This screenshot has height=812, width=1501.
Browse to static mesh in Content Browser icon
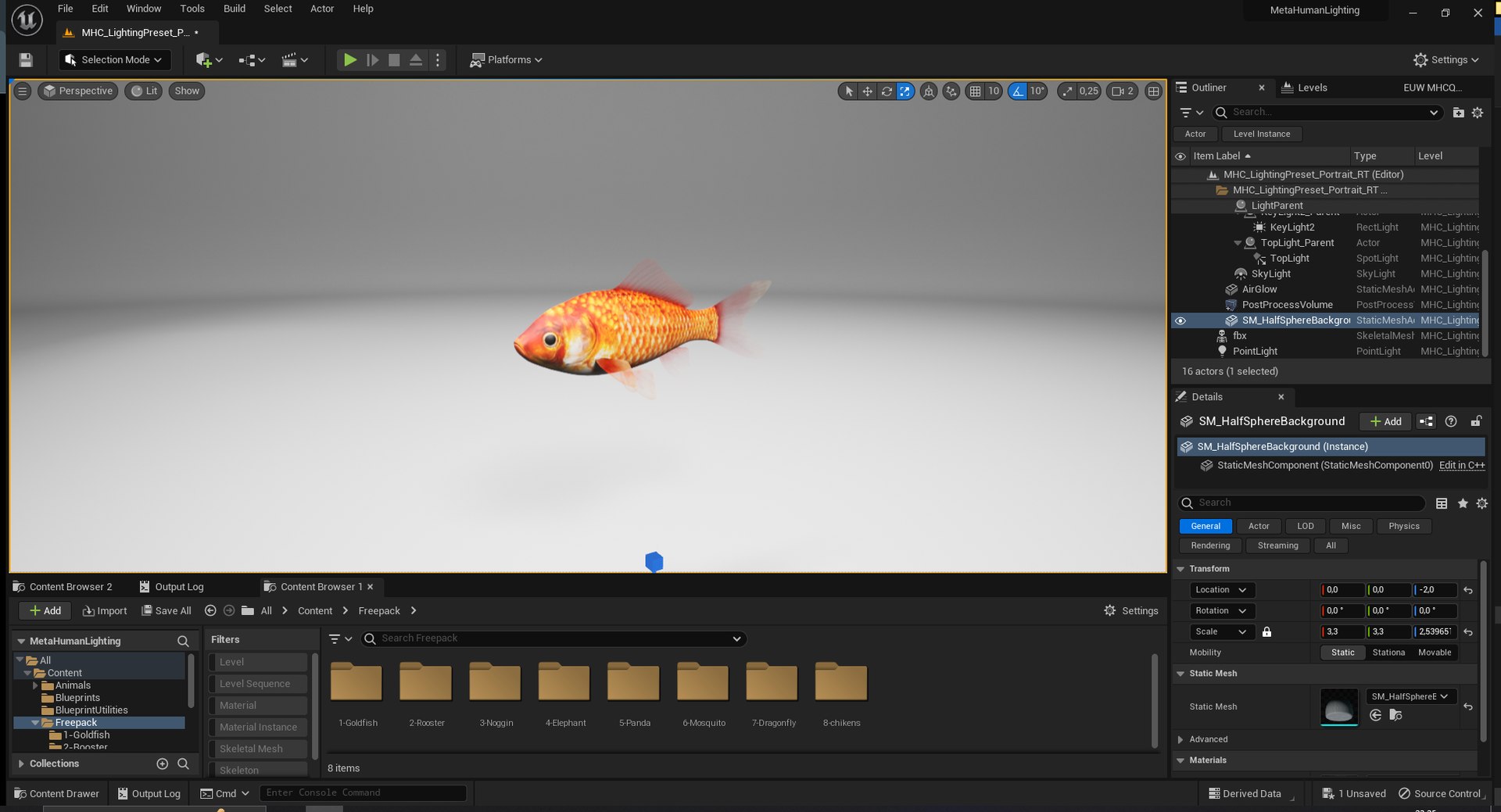pos(1395,715)
